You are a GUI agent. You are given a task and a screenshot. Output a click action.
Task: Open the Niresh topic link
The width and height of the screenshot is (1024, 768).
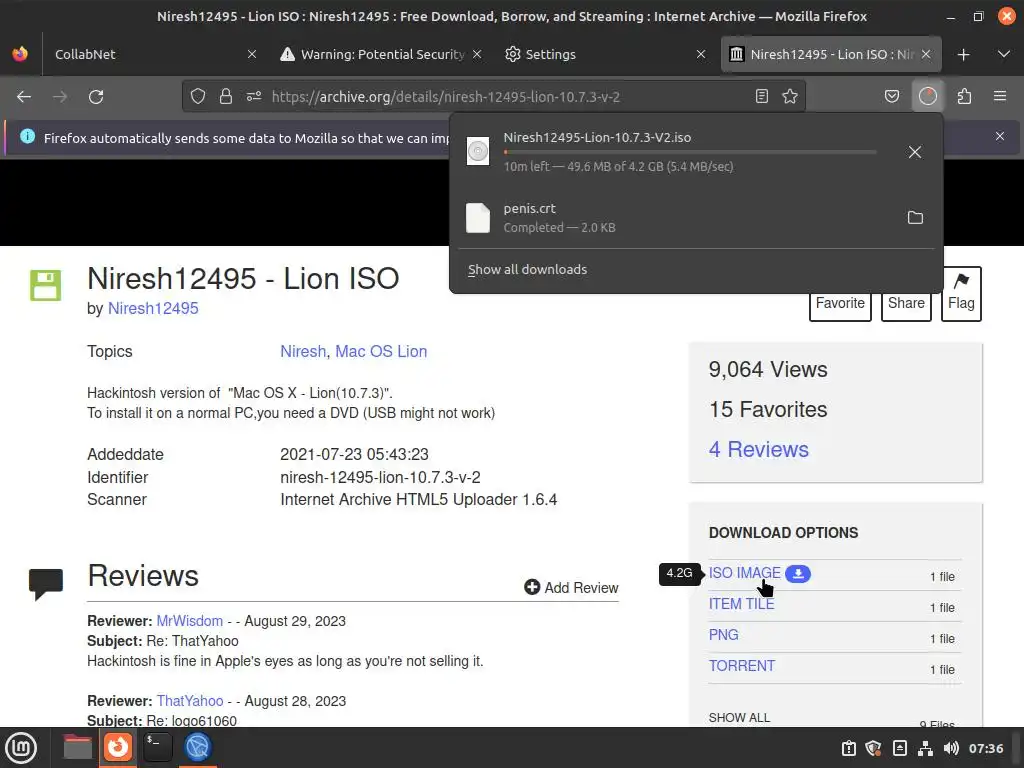click(x=303, y=351)
